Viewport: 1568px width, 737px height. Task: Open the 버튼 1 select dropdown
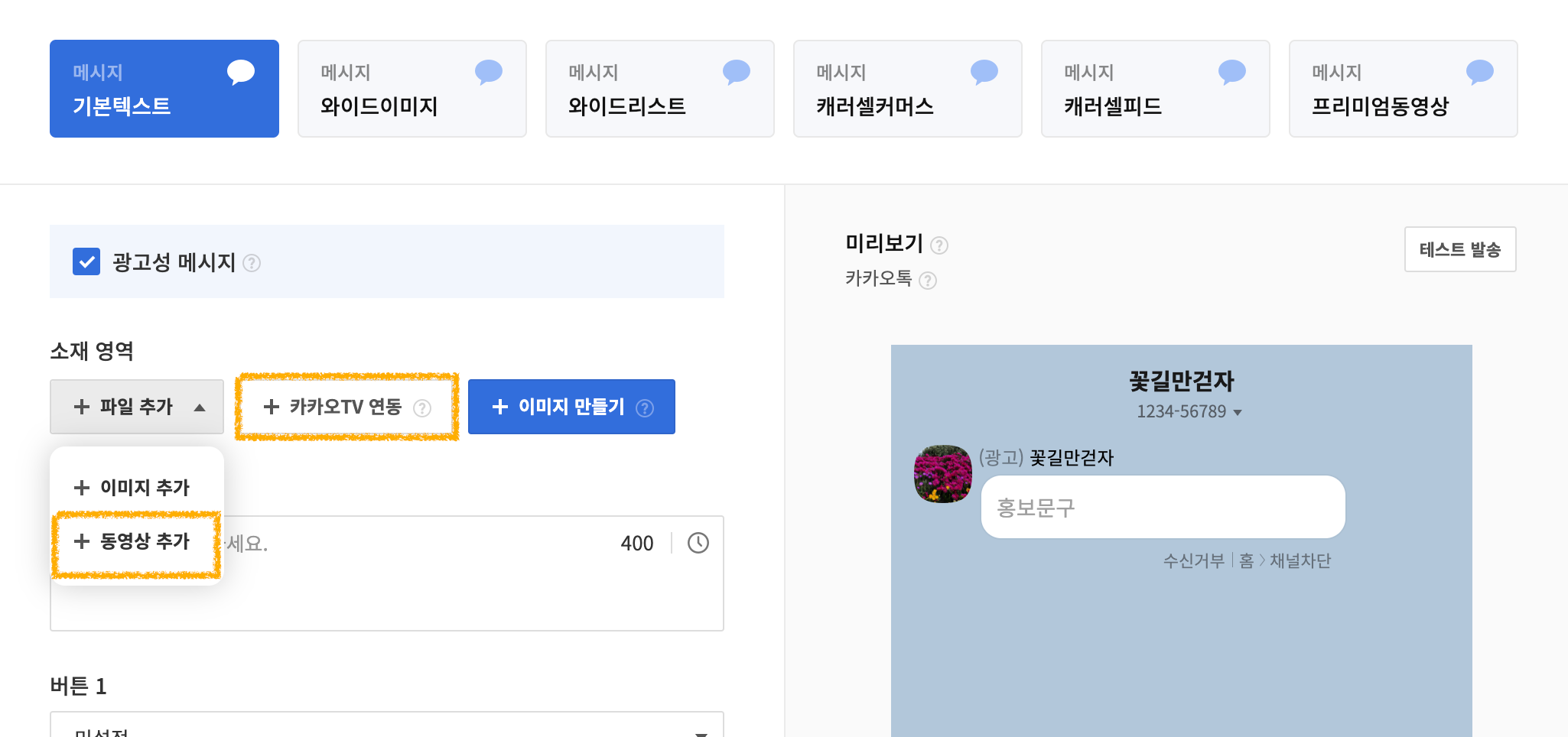click(386, 726)
